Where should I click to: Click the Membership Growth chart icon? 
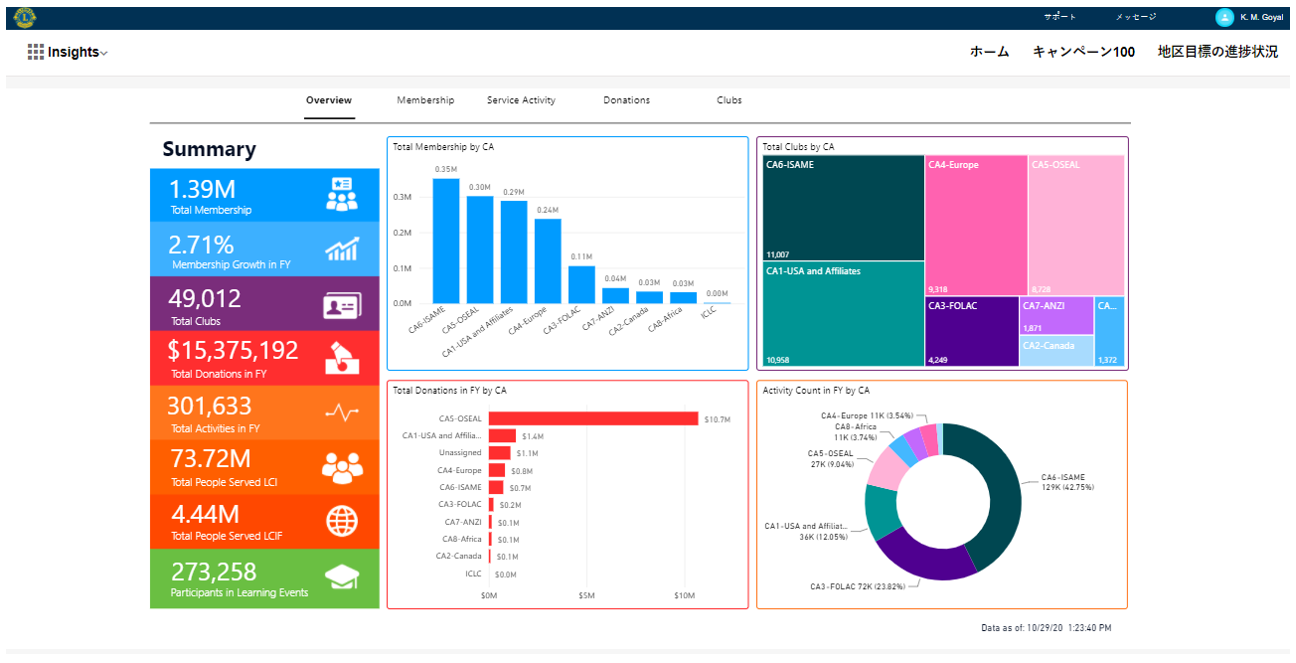(341, 250)
